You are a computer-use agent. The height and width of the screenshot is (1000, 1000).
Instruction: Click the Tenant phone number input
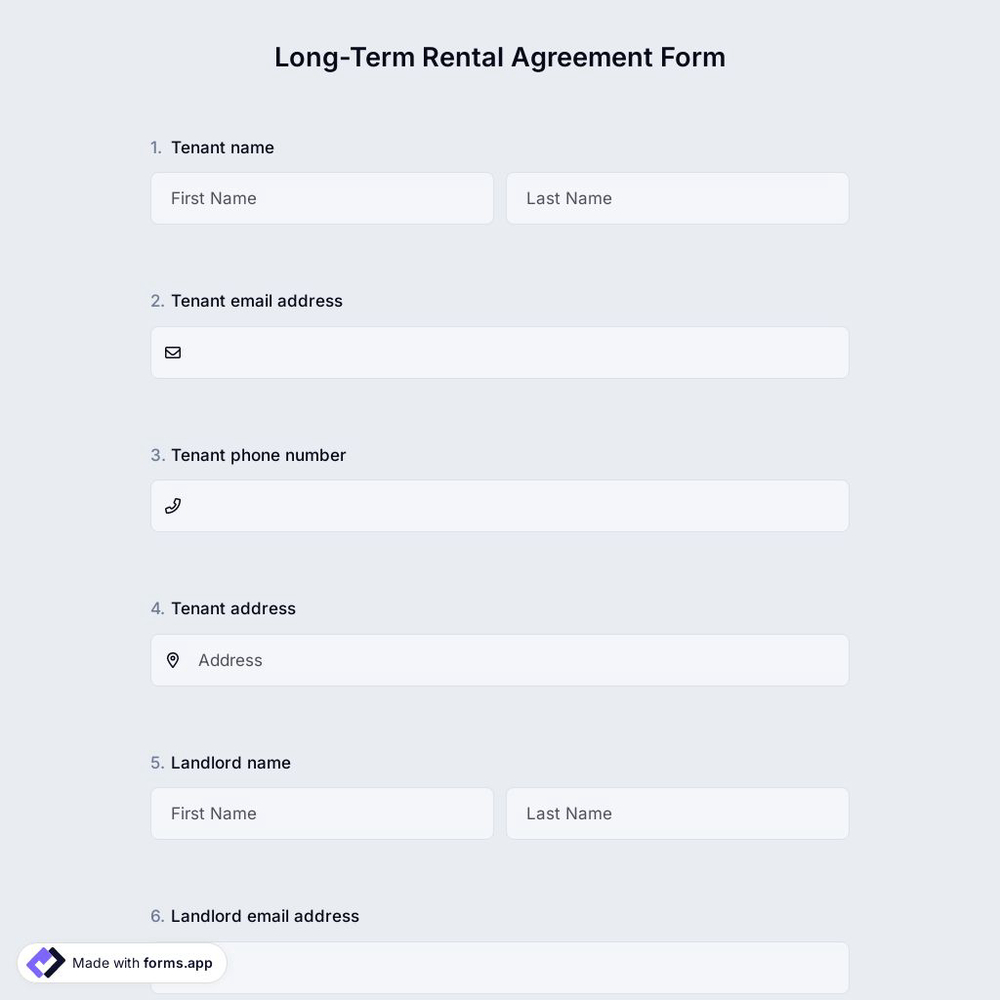pos(500,505)
